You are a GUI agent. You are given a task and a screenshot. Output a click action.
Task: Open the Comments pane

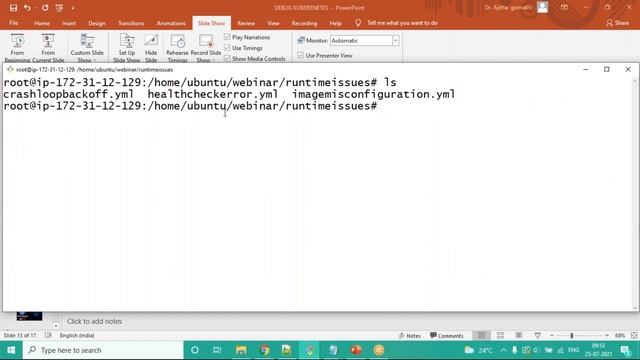click(447, 336)
